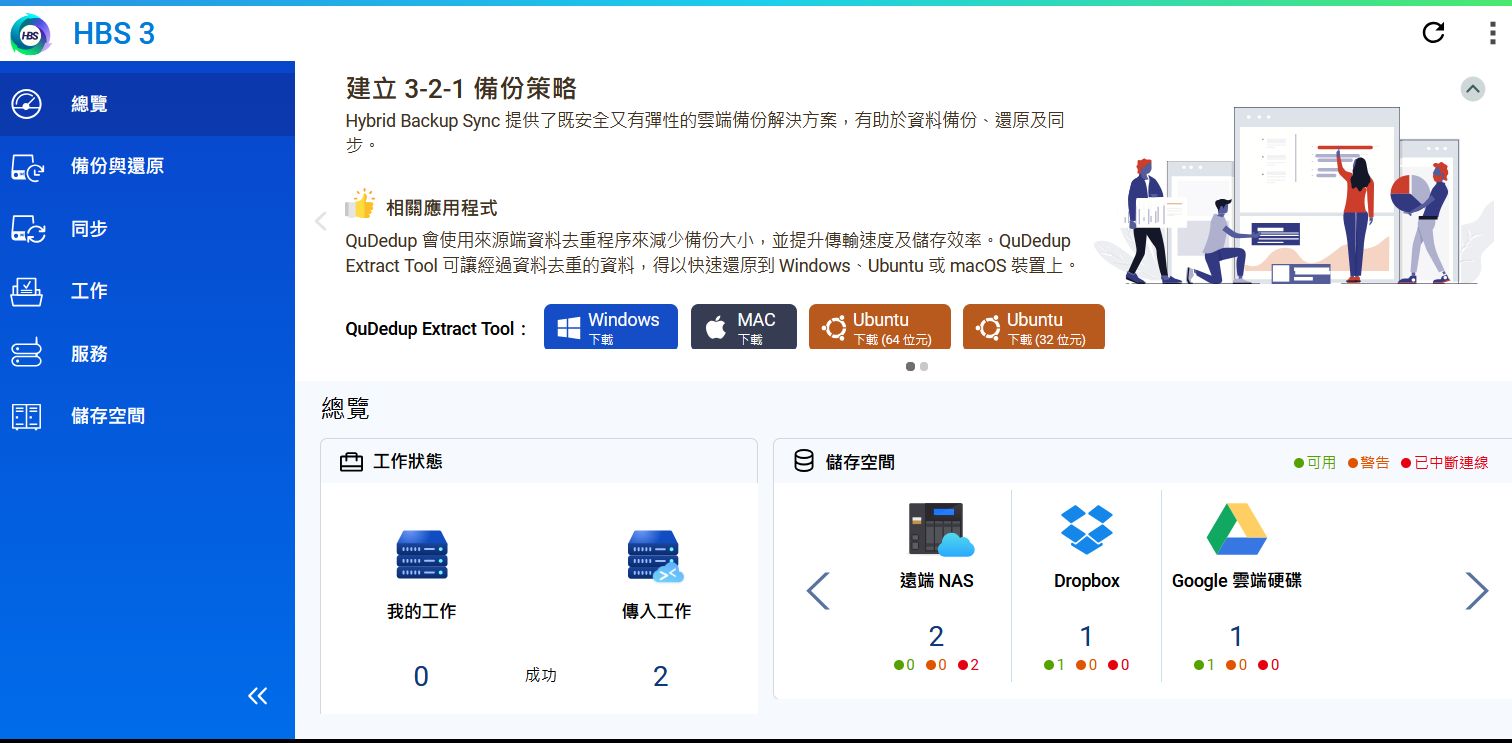Click 遠端 NAS total count 2

(x=936, y=636)
